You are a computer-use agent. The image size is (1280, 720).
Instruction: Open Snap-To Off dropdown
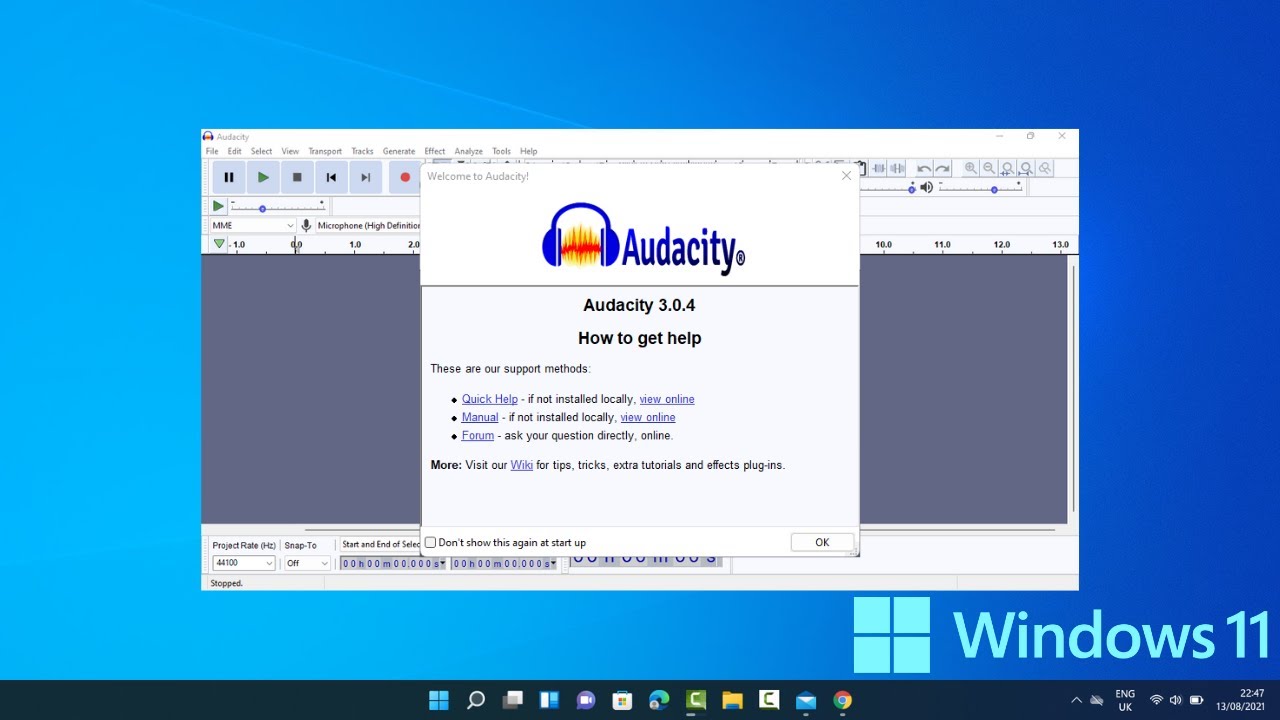tap(307, 563)
